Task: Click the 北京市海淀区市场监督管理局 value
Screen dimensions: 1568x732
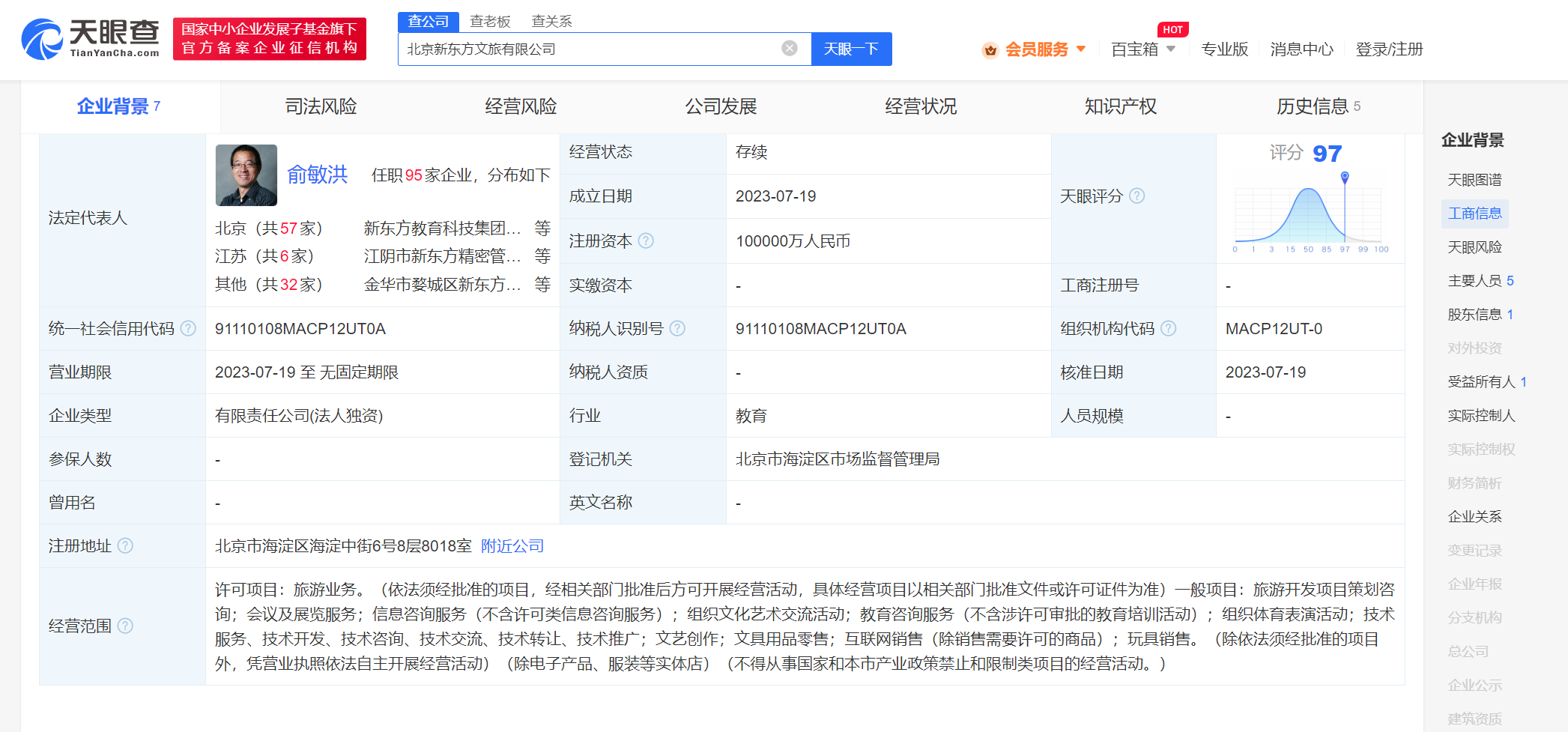Action: 838,459
